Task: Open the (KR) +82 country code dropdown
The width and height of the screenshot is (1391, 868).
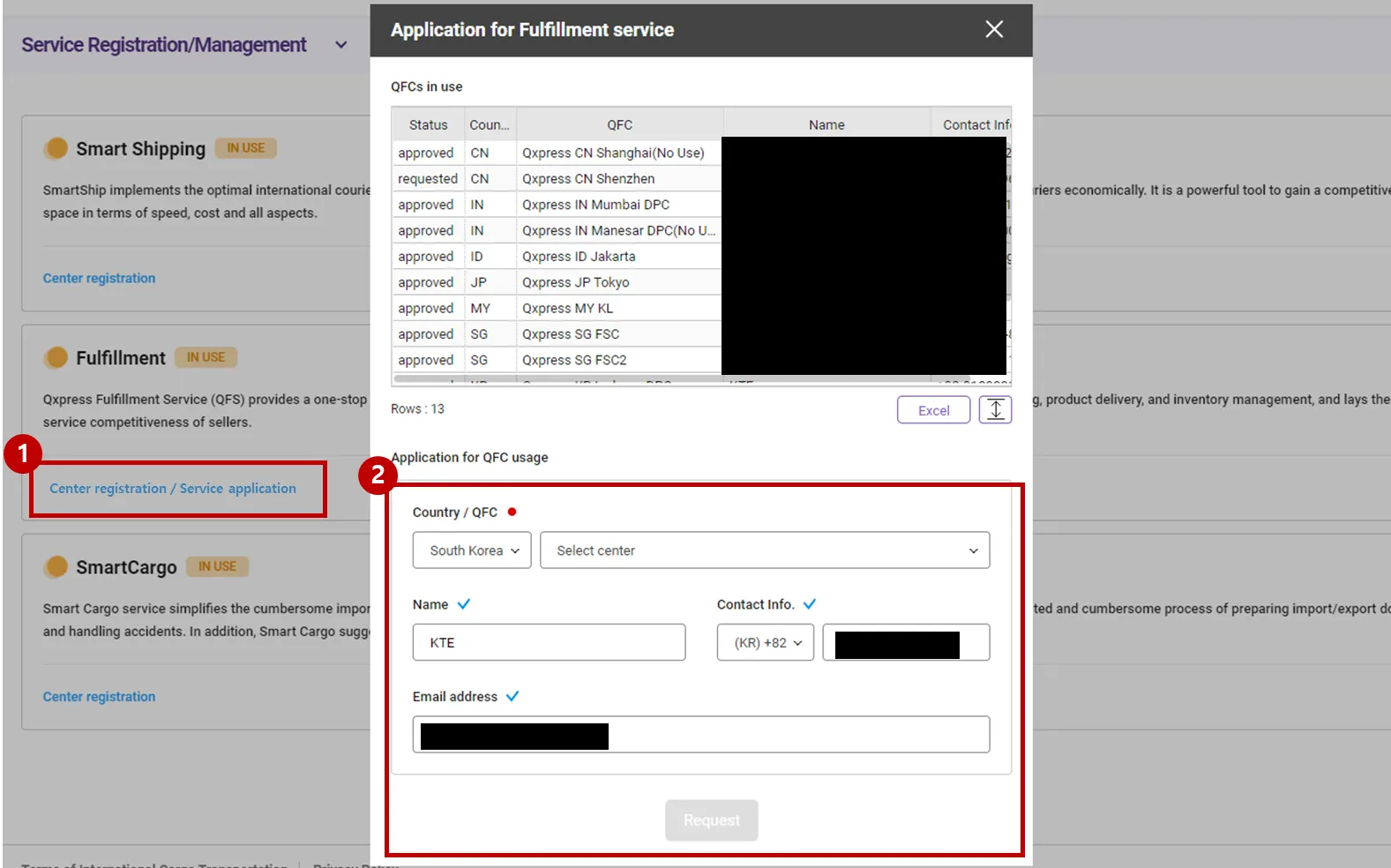Action: [x=766, y=643]
